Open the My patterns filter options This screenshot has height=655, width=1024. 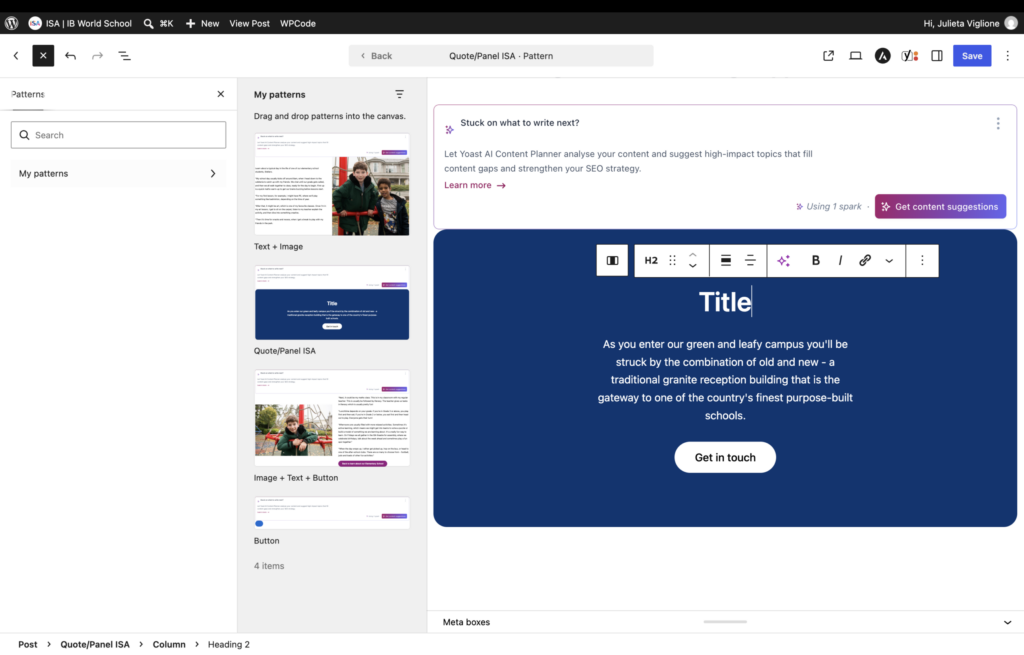pos(399,94)
